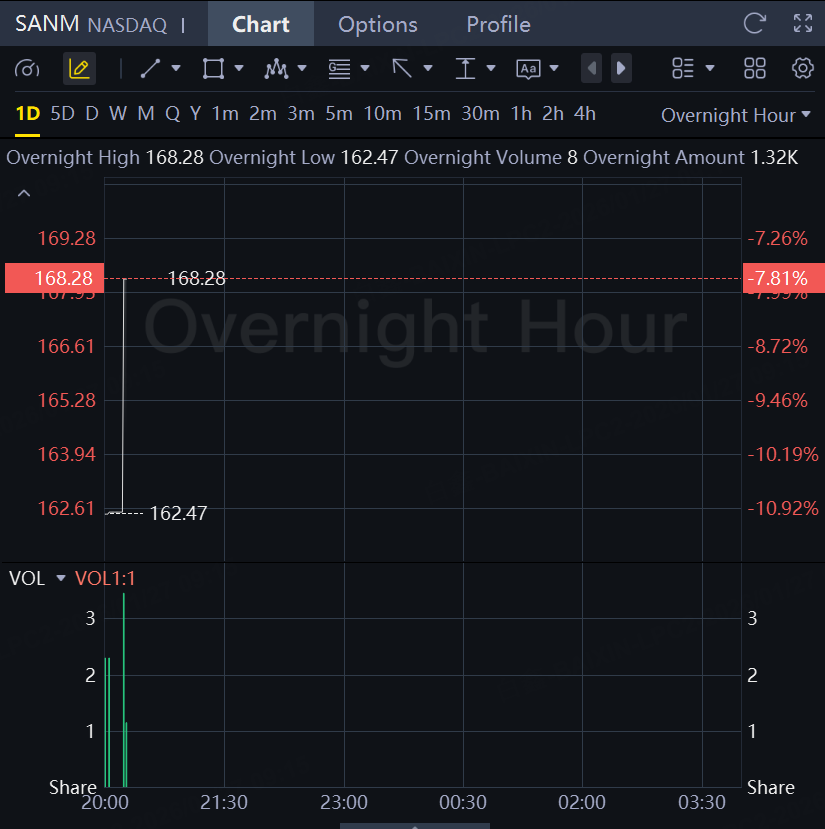Select the 2h interval
The width and height of the screenshot is (825, 829).
point(553,114)
